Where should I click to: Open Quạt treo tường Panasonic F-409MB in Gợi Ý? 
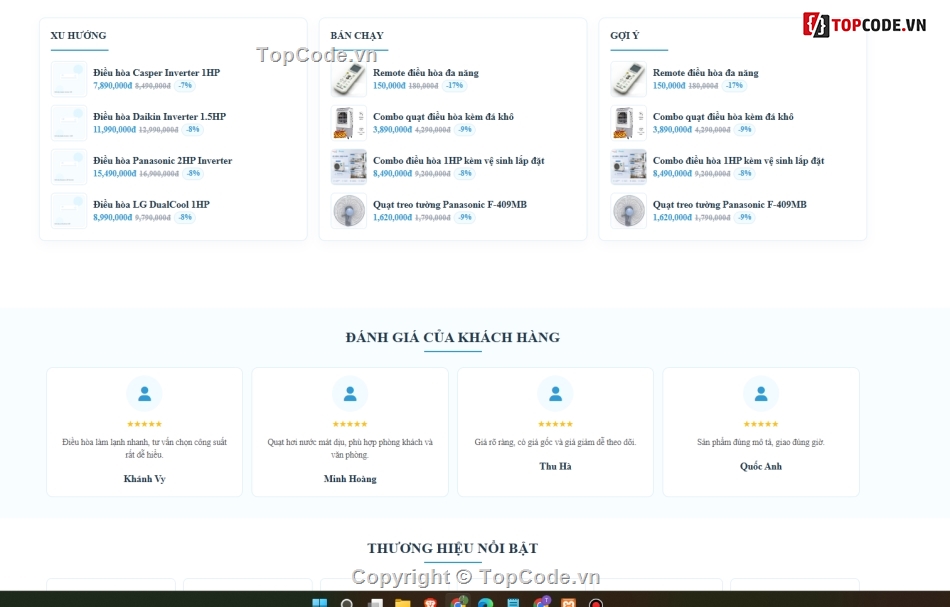[730, 205]
